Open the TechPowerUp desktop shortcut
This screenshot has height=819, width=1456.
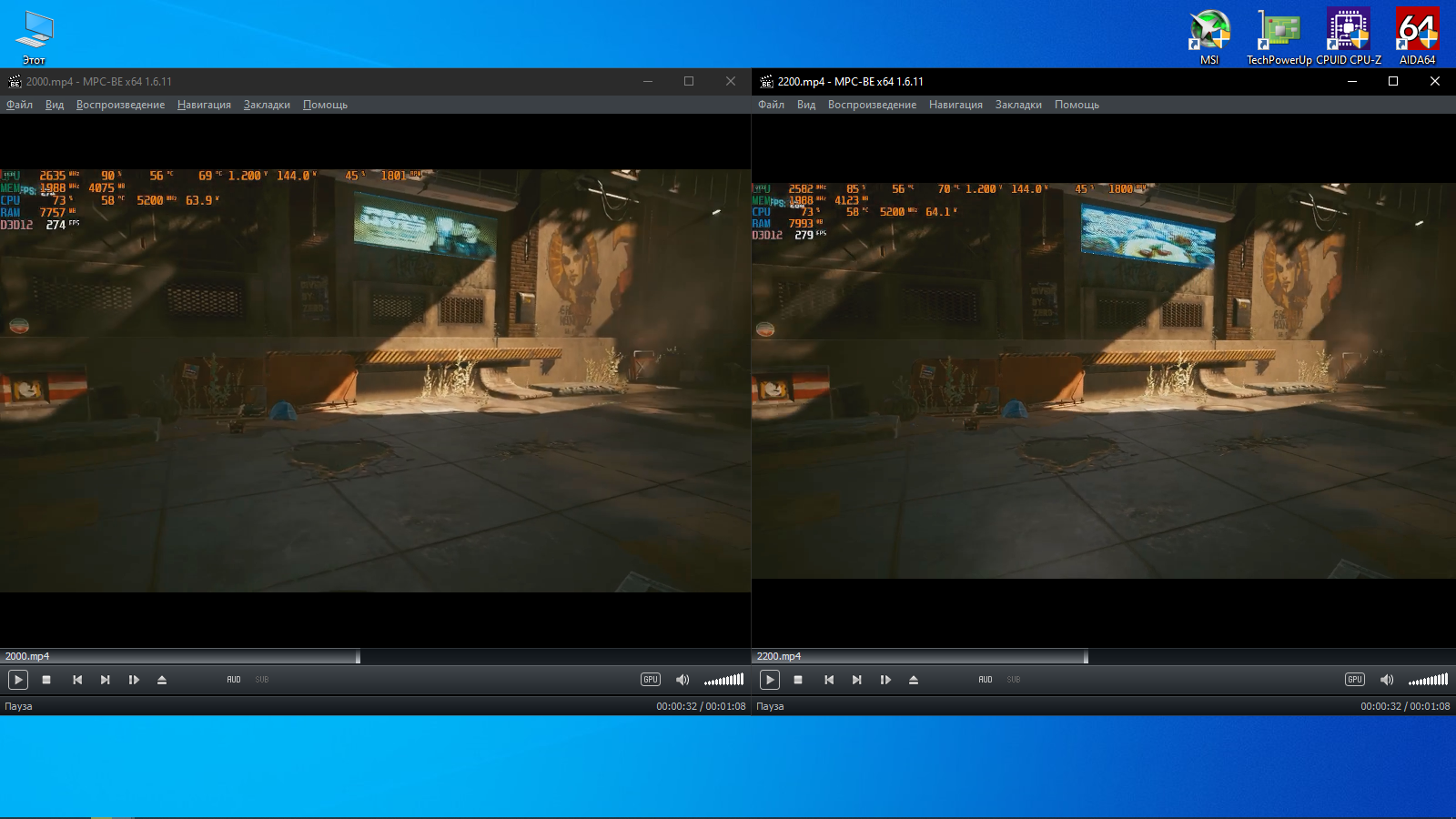pos(1279,36)
